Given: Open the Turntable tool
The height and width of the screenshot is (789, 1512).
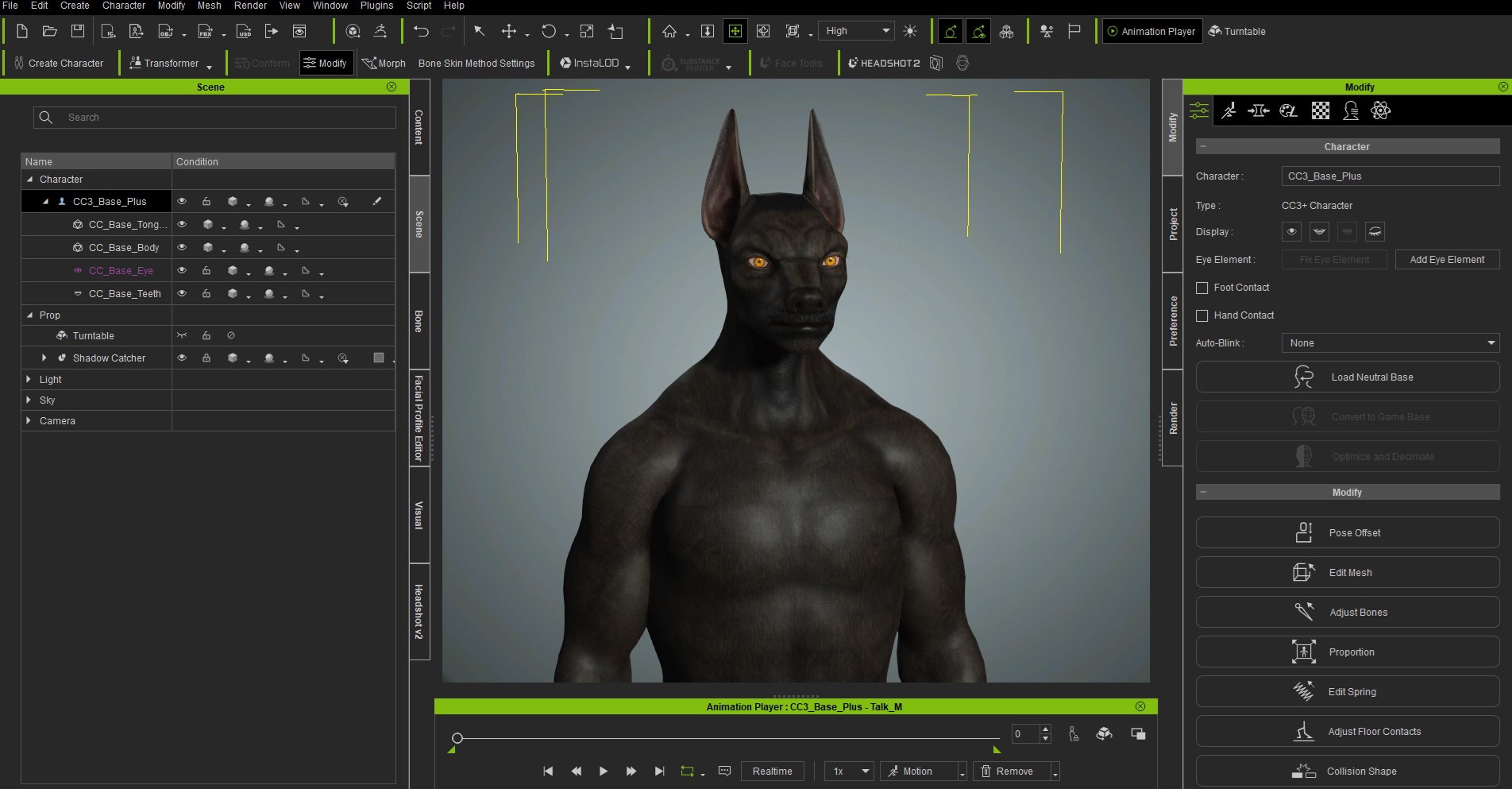Looking at the screenshot, I should [1236, 31].
